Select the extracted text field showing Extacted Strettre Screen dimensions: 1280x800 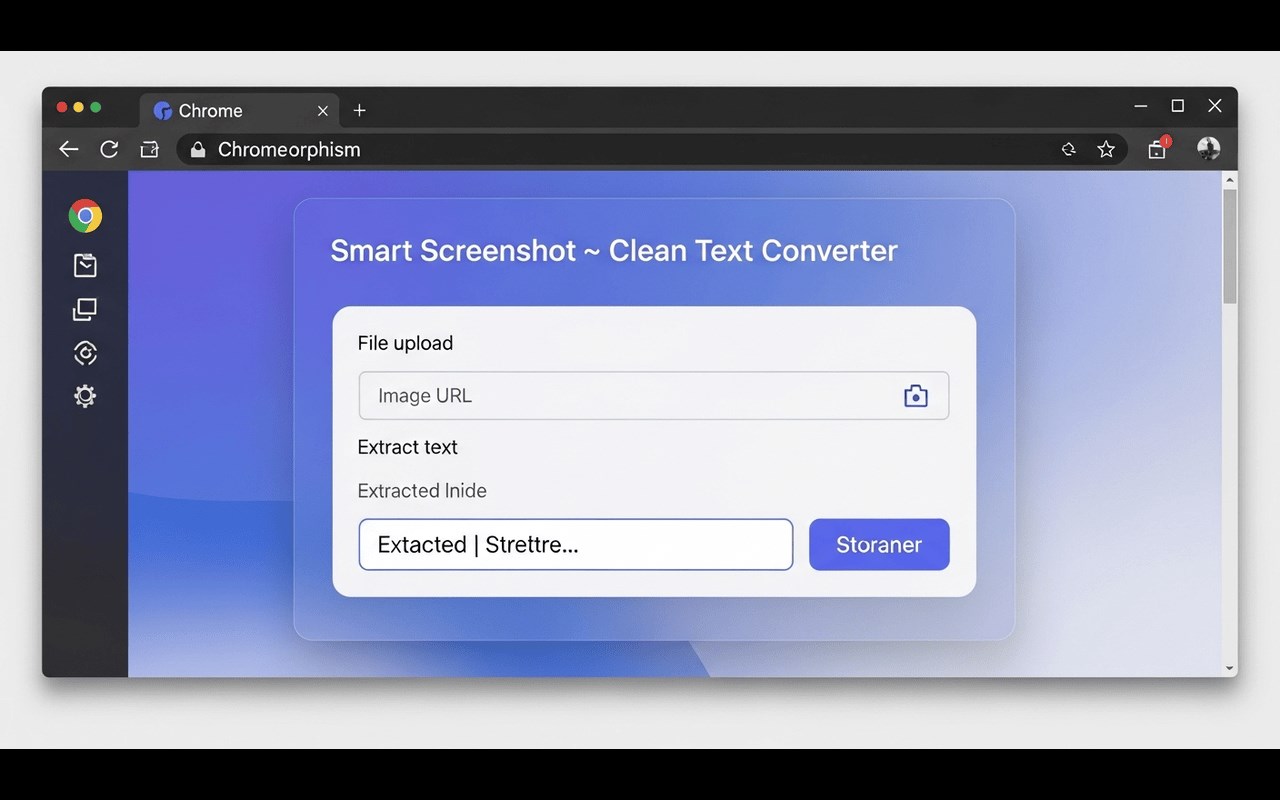tap(575, 544)
